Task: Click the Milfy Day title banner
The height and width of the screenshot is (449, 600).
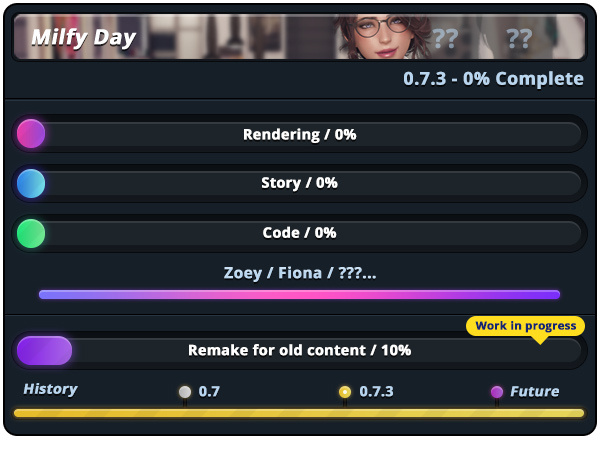Action: (299, 37)
